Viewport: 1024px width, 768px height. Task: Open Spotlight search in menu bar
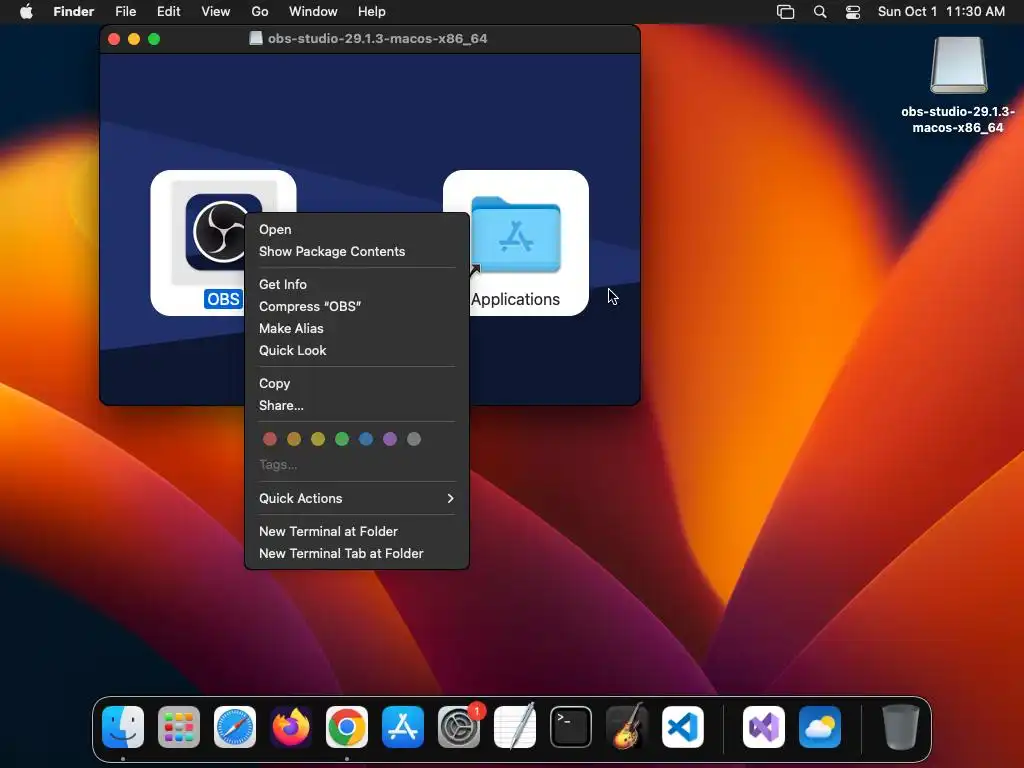coord(820,12)
